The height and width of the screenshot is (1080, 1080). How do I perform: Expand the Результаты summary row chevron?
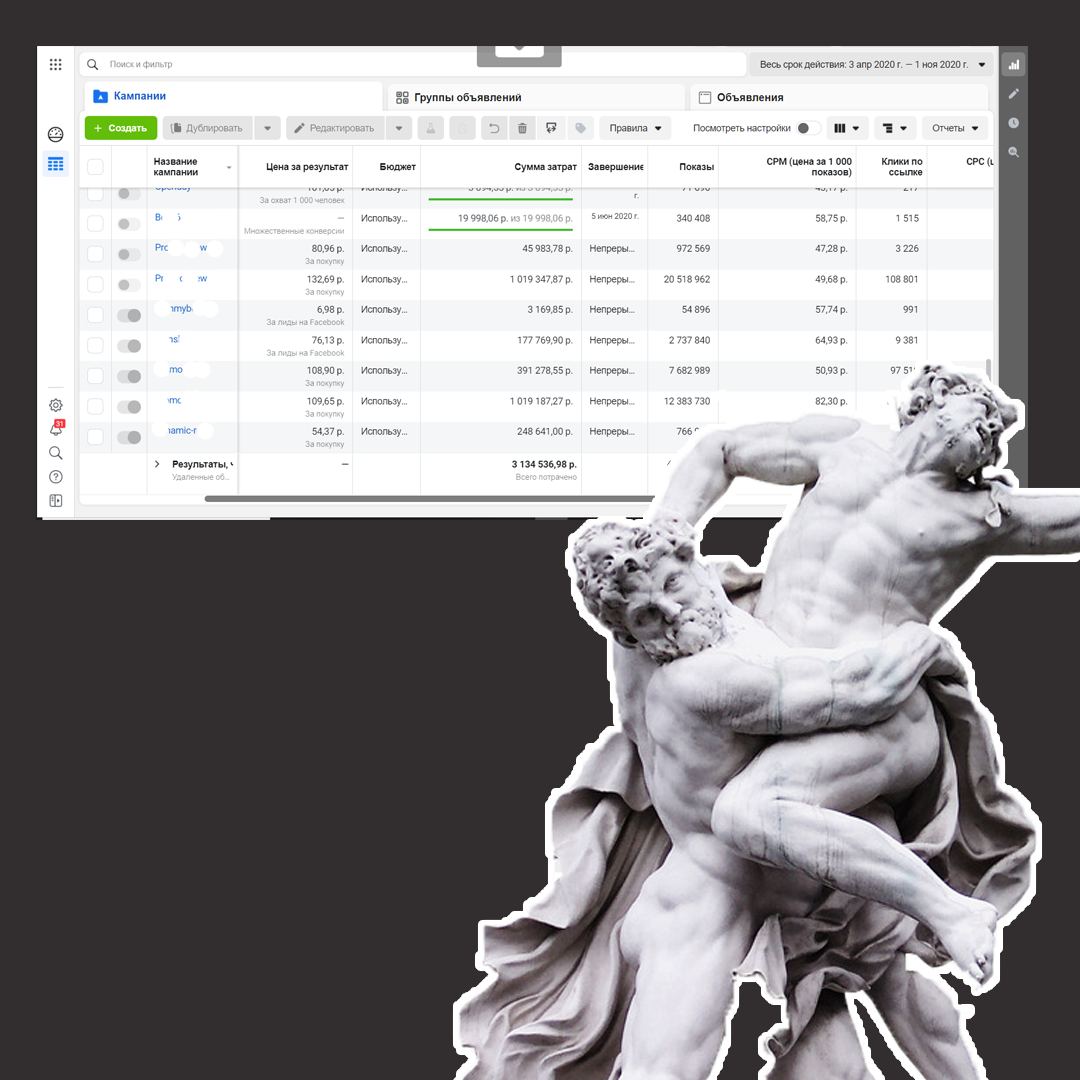(x=157, y=464)
